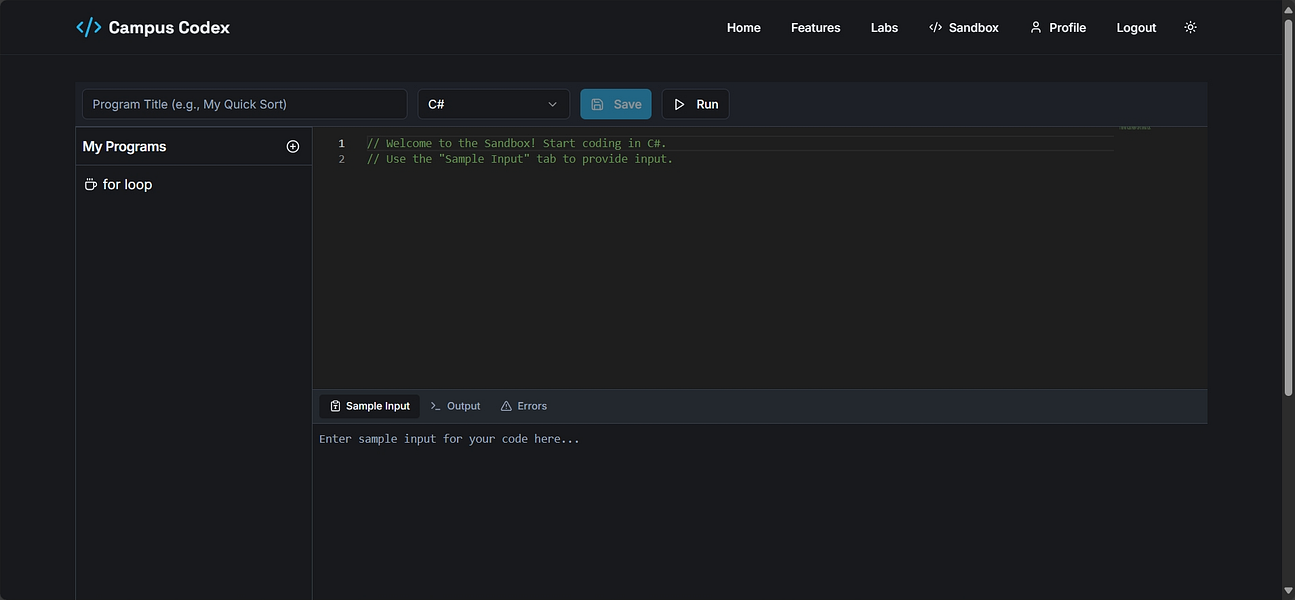Click inside the Program Title field
1295x600 pixels.
(243, 103)
